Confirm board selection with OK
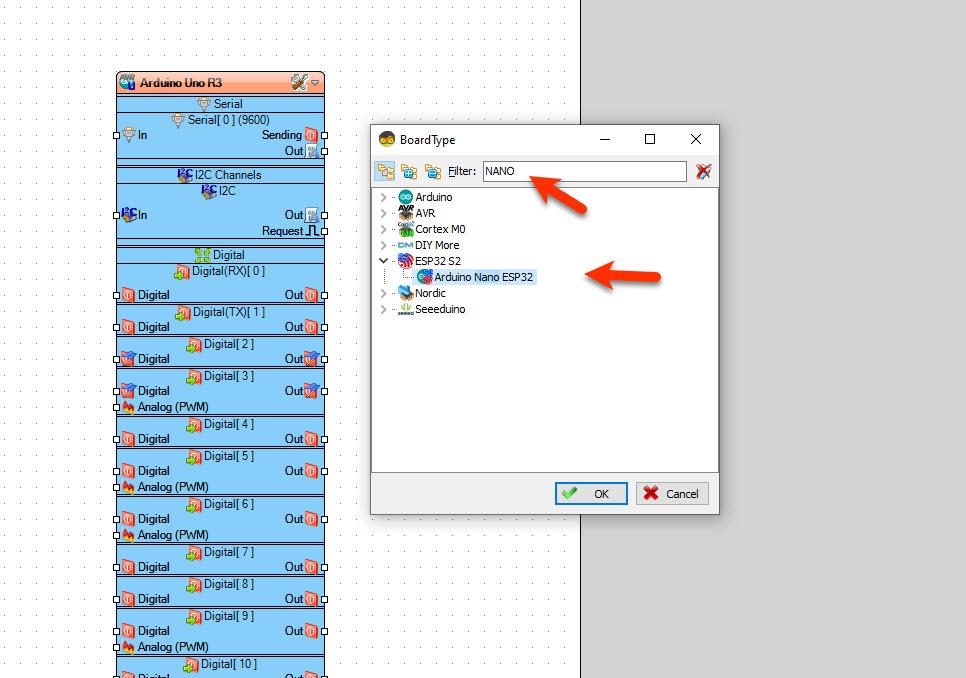Viewport: 966px width, 678px height. pos(591,493)
